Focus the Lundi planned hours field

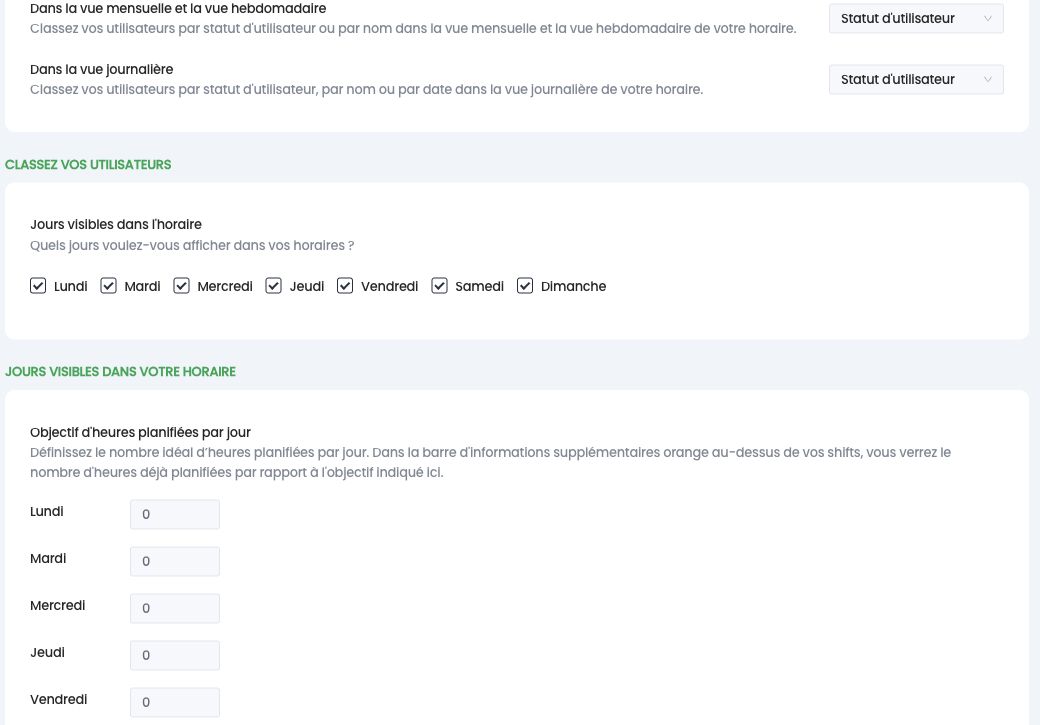tap(175, 514)
